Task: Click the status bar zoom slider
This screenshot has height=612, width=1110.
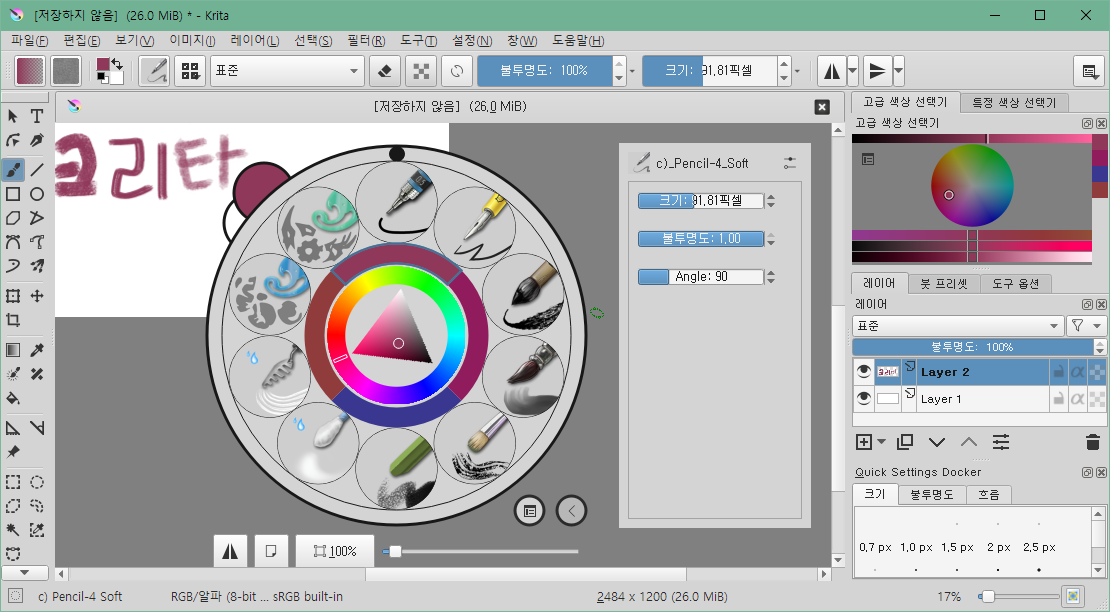Action: coord(1018,596)
